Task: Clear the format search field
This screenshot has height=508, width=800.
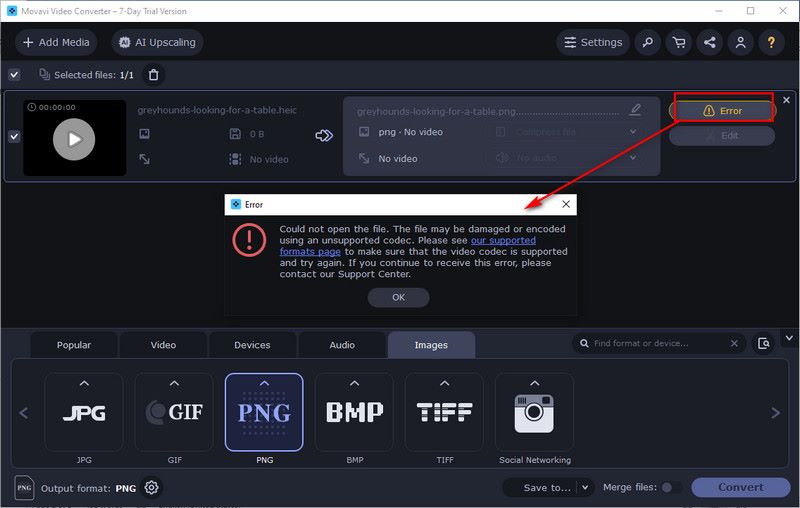Action: (734, 343)
